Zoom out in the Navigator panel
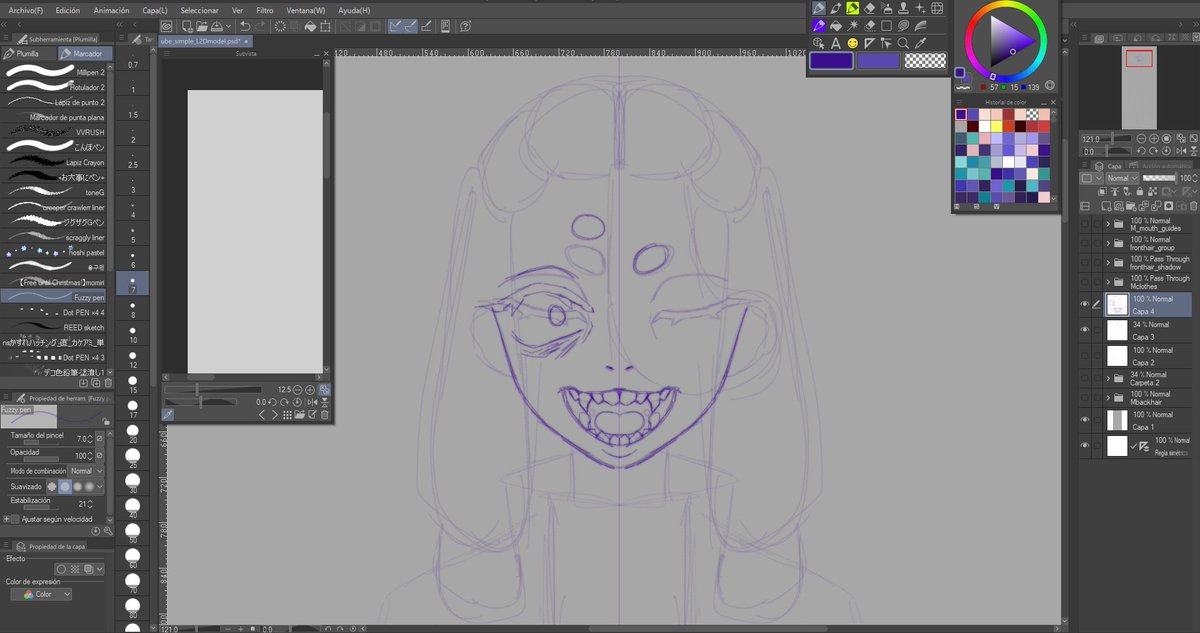The height and width of the screenshot is (633, 1200). 1141,138
